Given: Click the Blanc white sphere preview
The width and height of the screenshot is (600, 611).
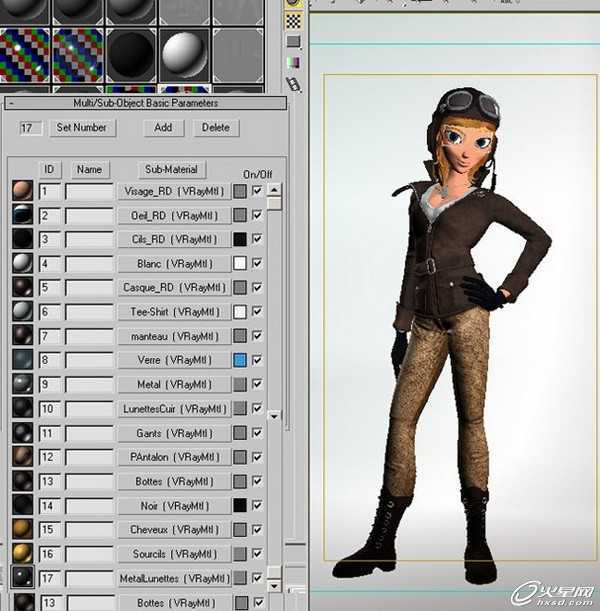Looking at the screenshot, I should click(x=23, y=263).
